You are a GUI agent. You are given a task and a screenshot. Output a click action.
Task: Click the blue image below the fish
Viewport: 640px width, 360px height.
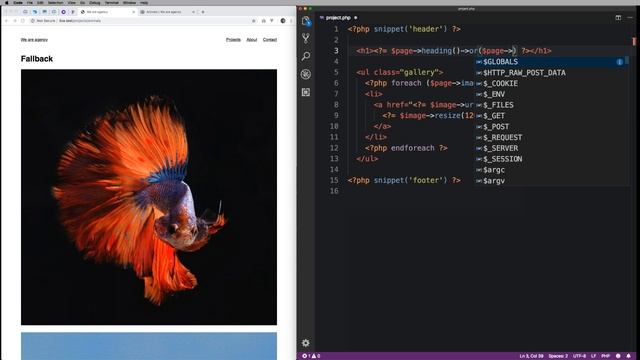(x=149, y=346)
